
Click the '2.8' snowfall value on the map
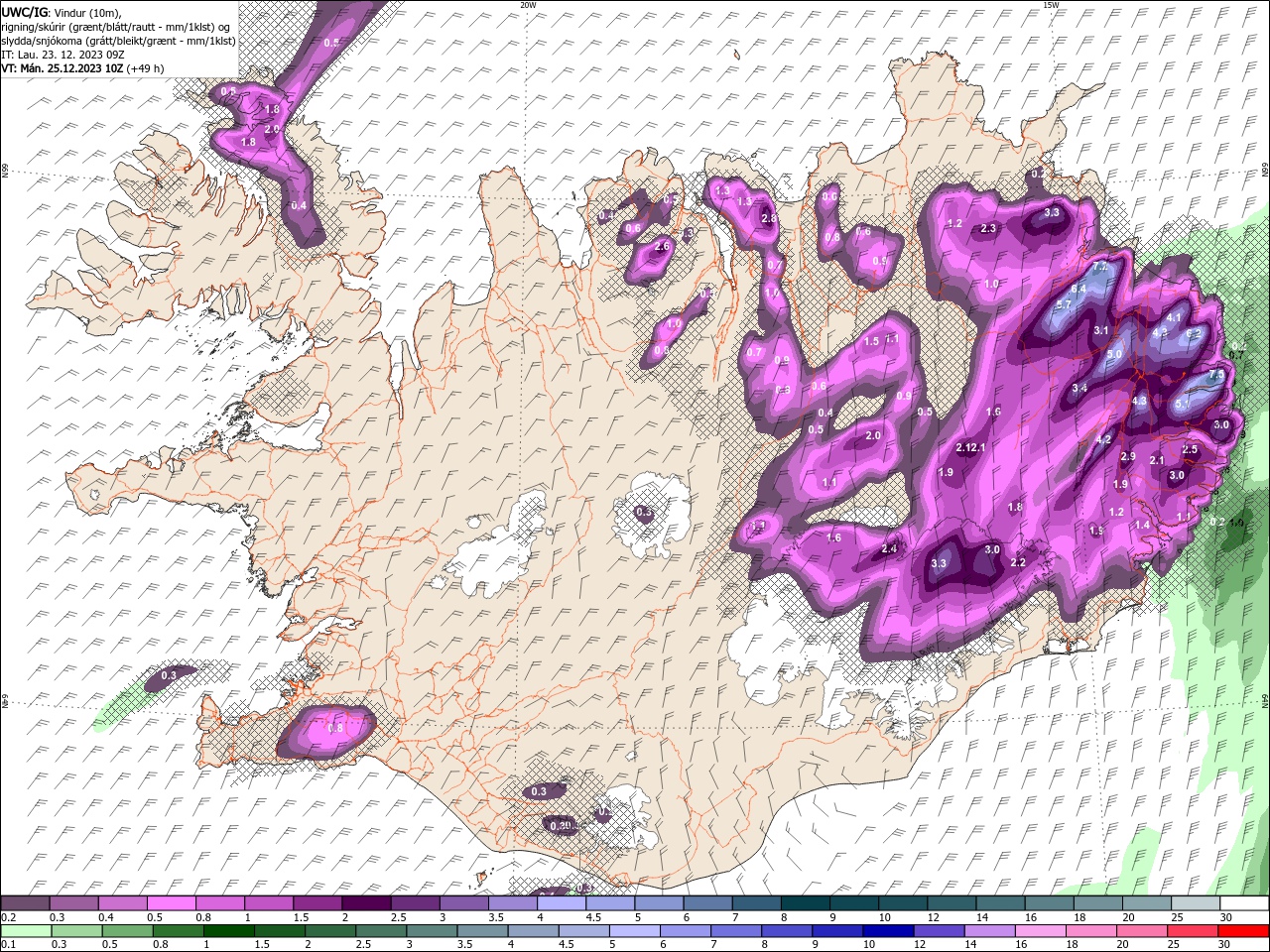point(768,218)
